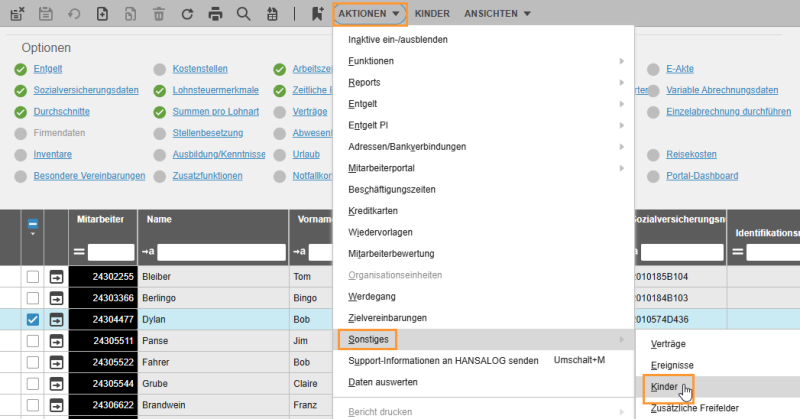Screen dimensions: 800x419
Task: Open the Sozialversicherungsdaten option link
Action: tap(86, 90)
